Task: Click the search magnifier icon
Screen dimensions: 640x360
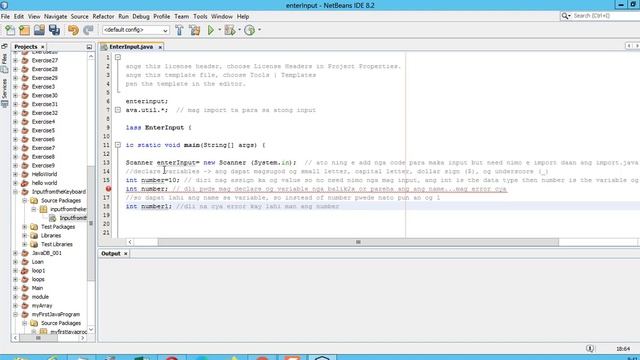Action: (x=565, y=16)
